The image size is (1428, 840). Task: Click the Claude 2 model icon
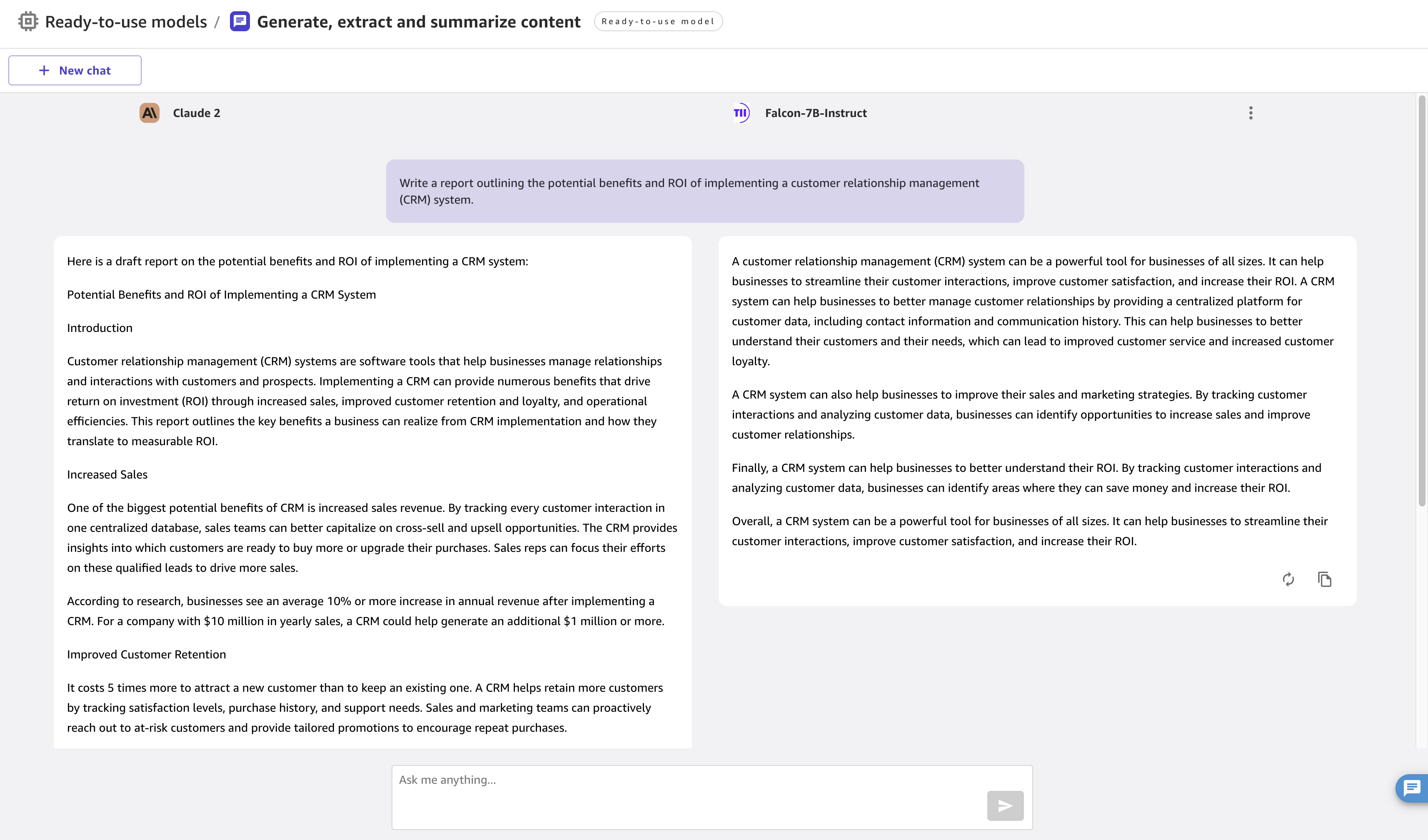149,112
